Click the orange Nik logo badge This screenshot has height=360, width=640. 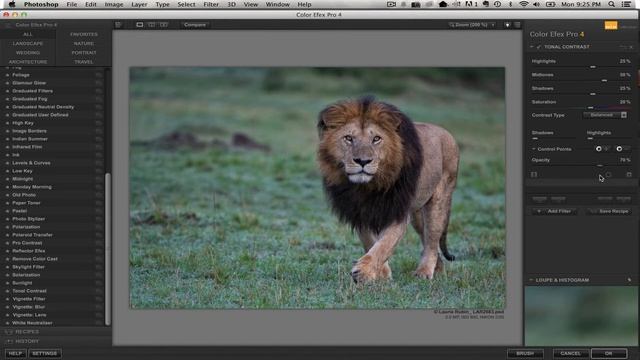click(611, 25)
